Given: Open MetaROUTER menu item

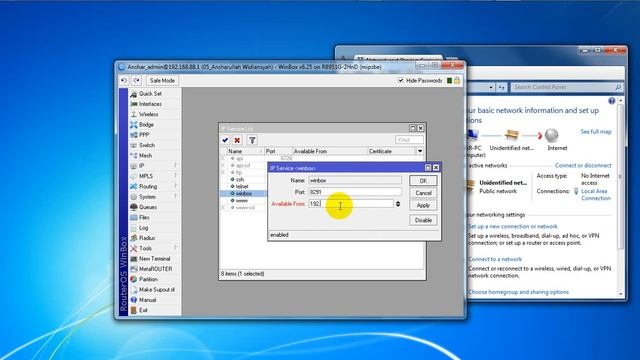Looking at the screenshot, I should click(155, 269).
